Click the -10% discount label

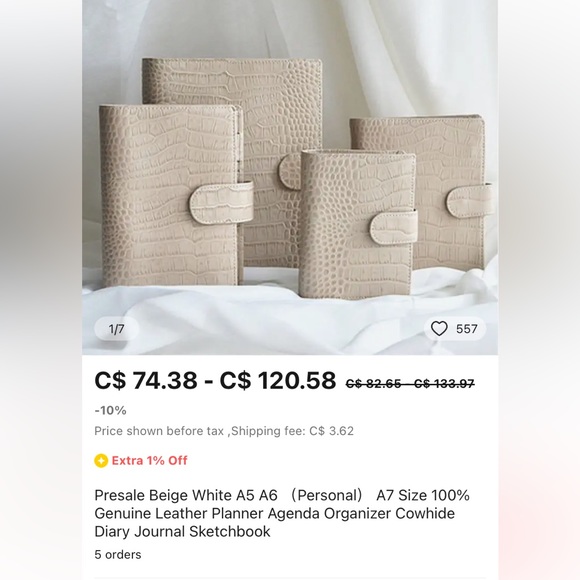110,411
